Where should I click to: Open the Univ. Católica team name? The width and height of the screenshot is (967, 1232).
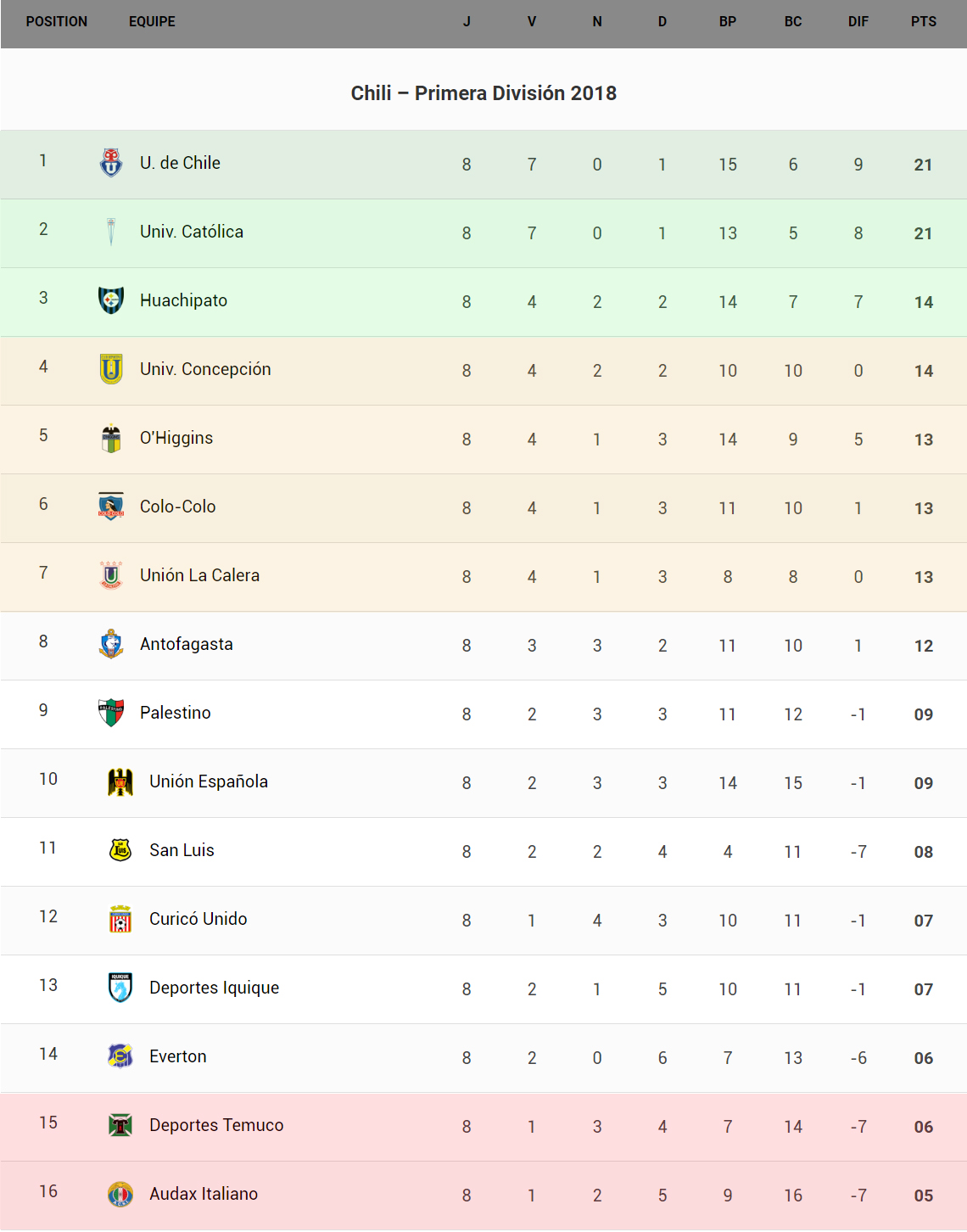[x=192, y=232]
